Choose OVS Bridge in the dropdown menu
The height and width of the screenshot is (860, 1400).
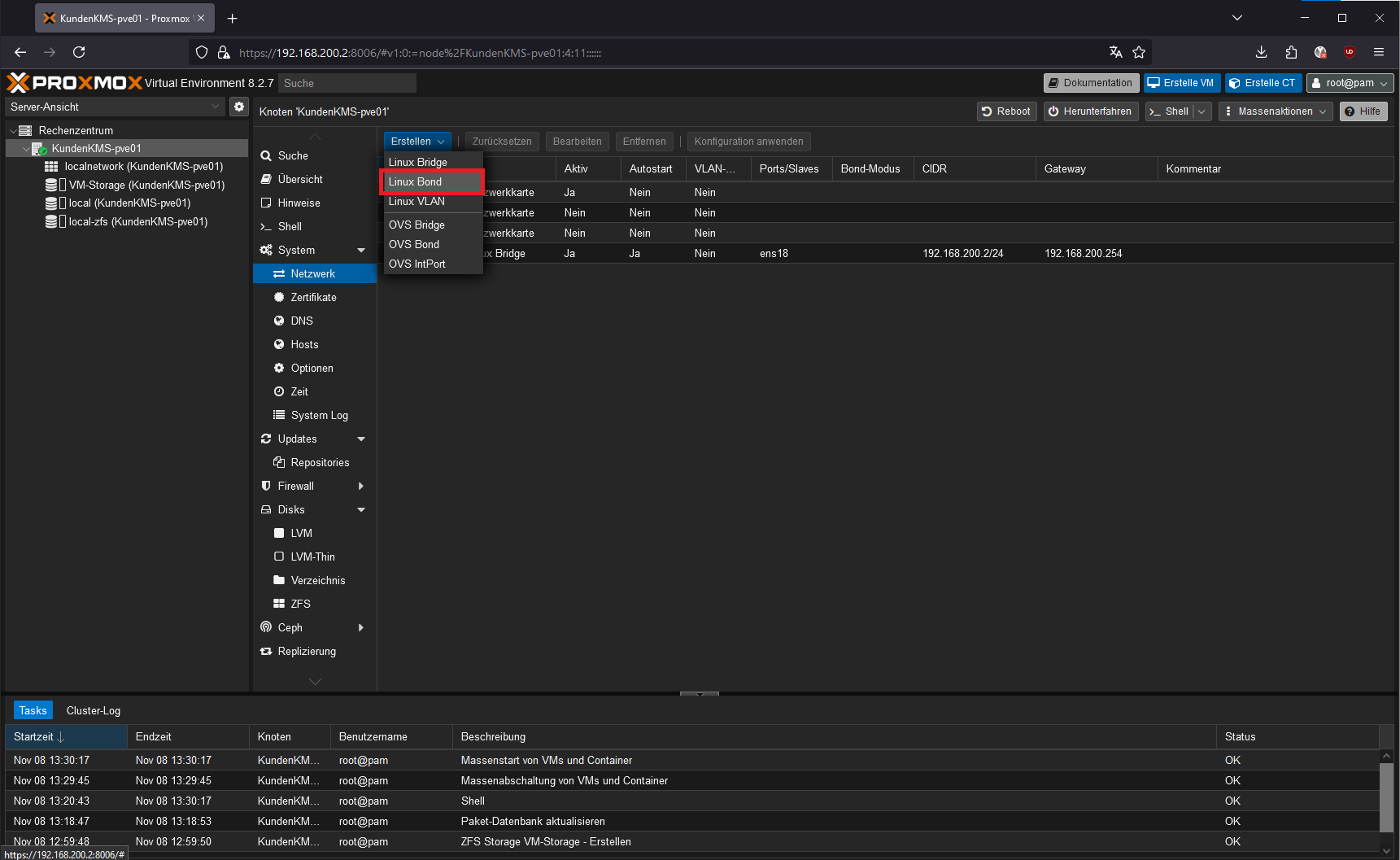pos(417,225)
